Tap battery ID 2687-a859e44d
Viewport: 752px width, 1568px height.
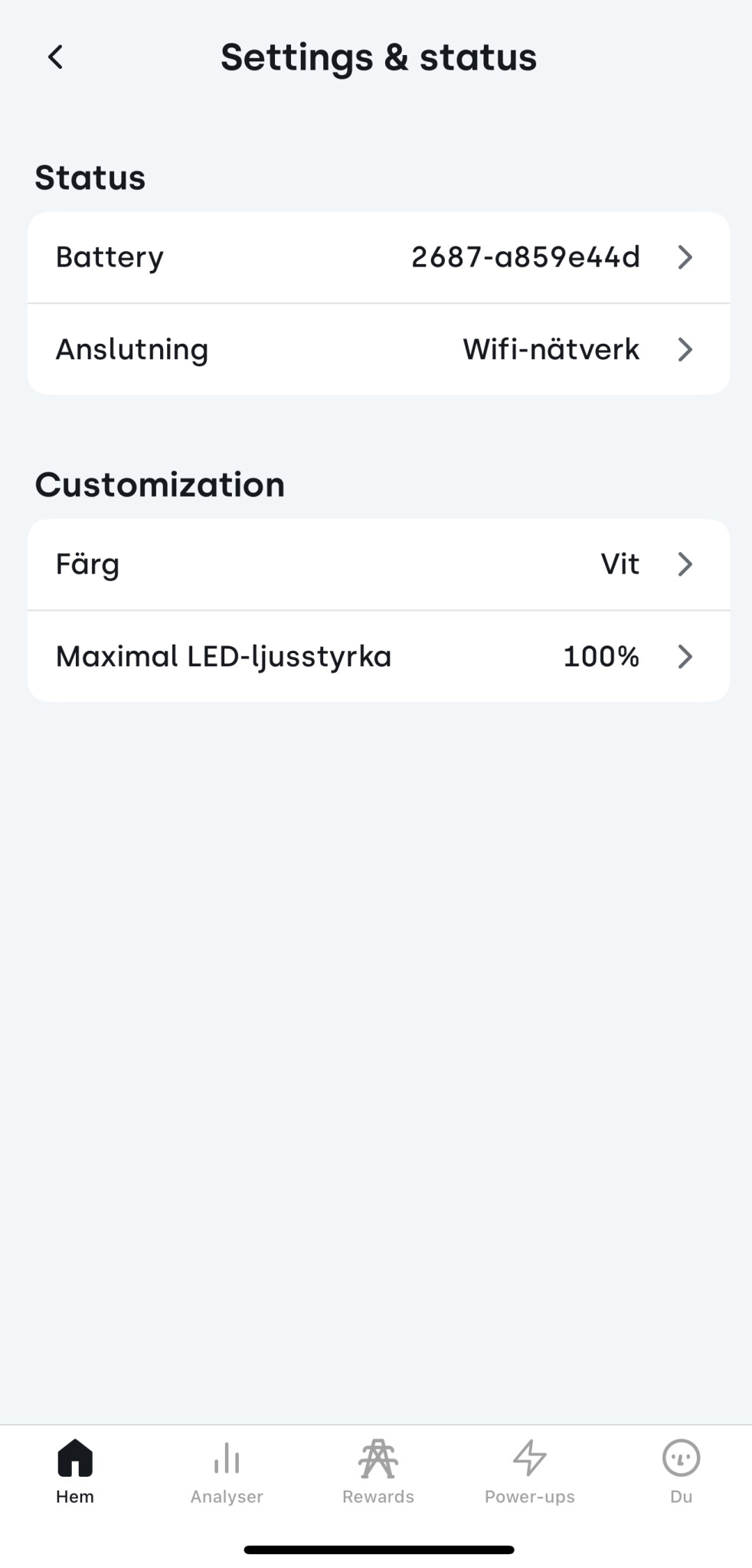coord(525,257)
